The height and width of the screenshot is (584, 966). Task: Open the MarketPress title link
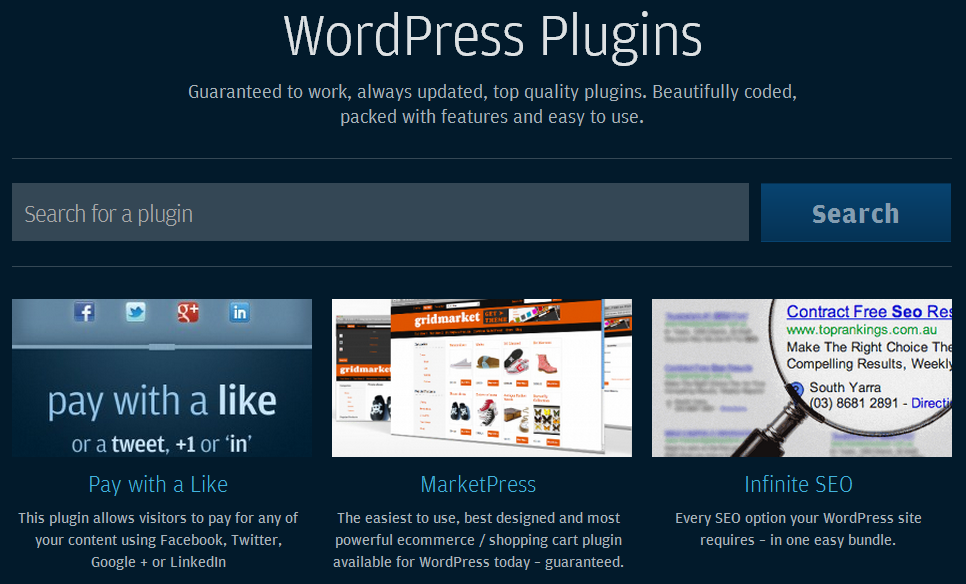tap(478, 485)
